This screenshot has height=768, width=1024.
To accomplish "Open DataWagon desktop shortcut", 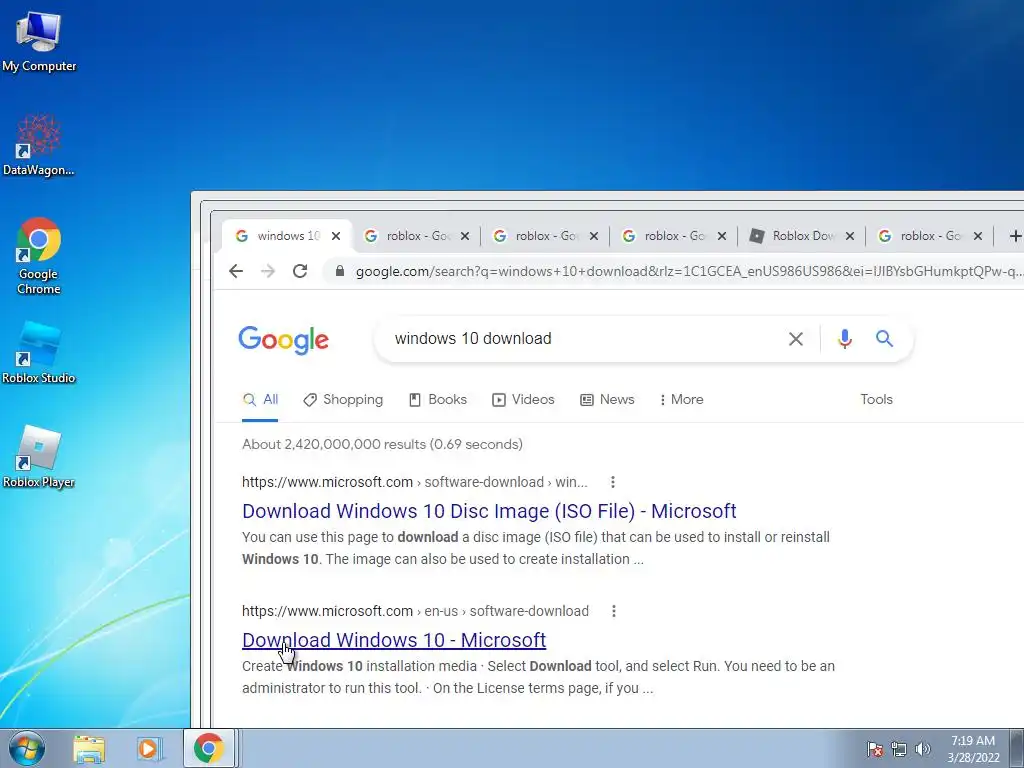I will pyautogui.click(x=39, y=145).
